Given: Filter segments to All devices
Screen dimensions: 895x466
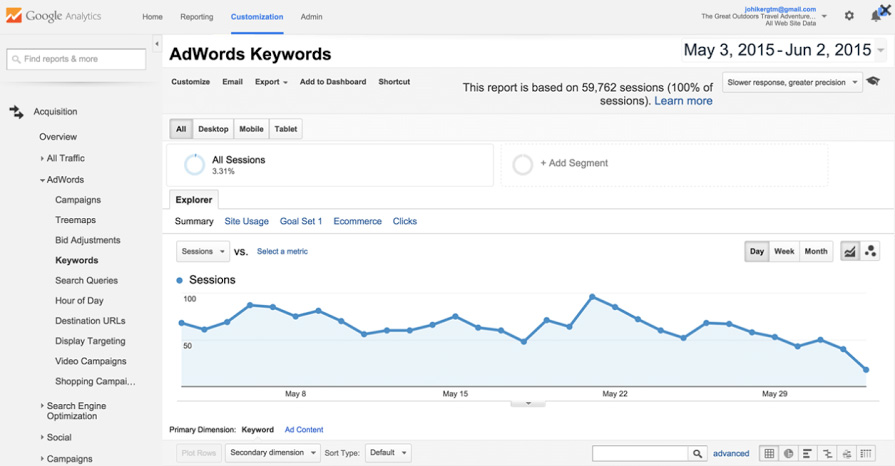Looking at the screenshot, I should [181, 129].
